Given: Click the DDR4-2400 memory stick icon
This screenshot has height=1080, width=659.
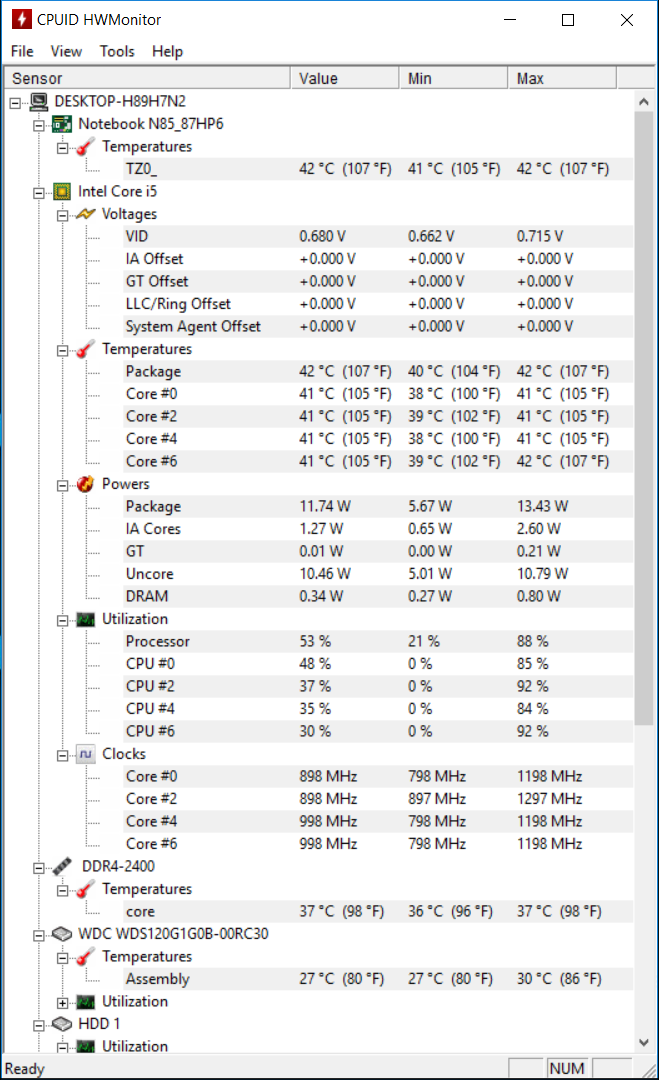Looking at the screenshot, I should (62, 866).
